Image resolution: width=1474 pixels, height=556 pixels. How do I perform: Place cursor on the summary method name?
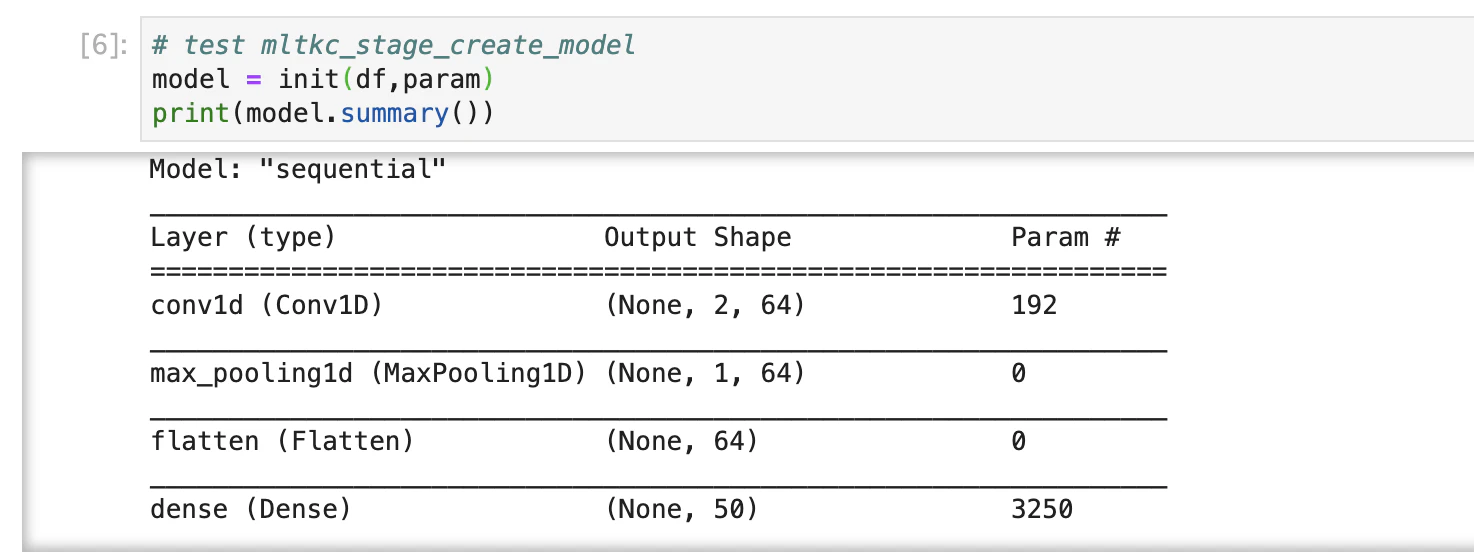(393, 113)
